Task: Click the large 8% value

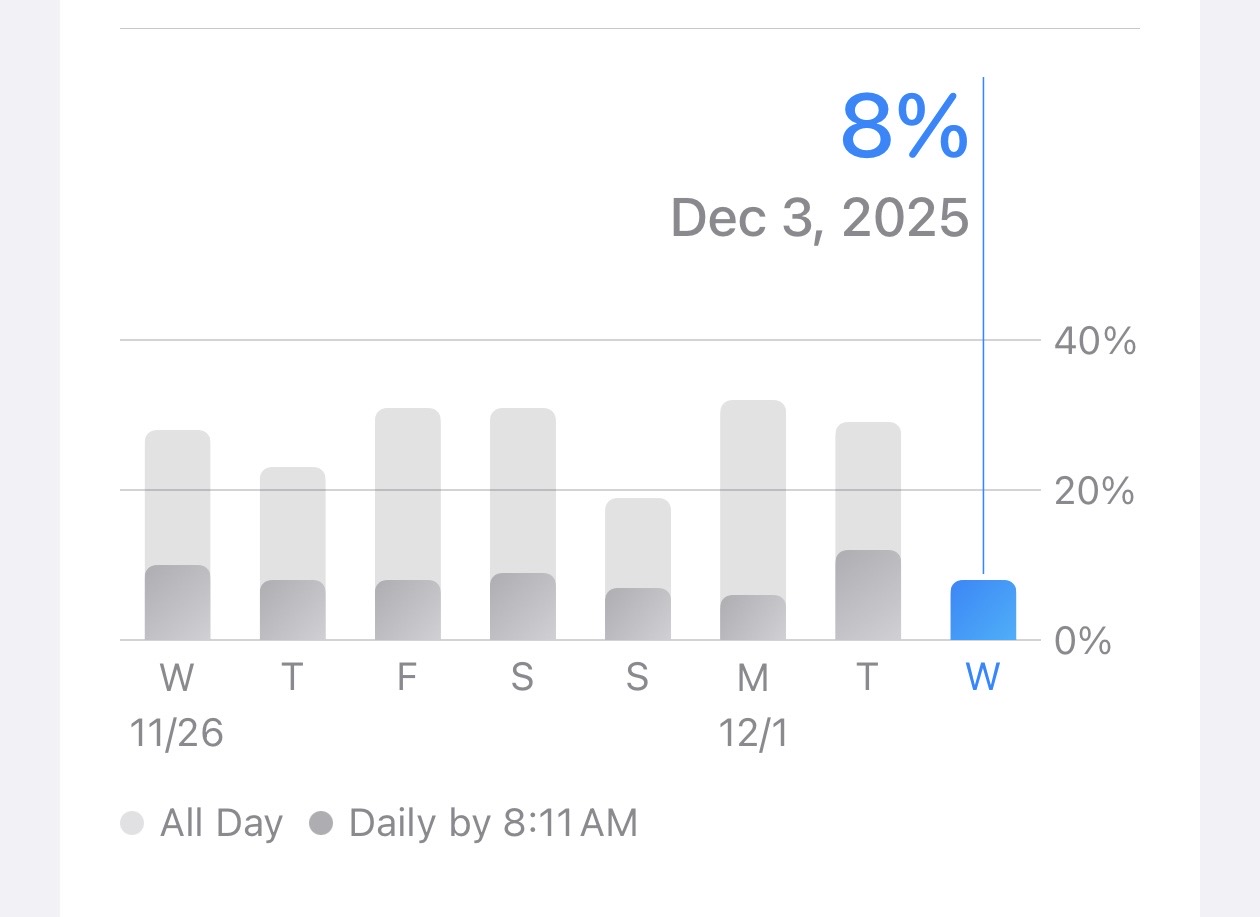Action: (904, 126)
